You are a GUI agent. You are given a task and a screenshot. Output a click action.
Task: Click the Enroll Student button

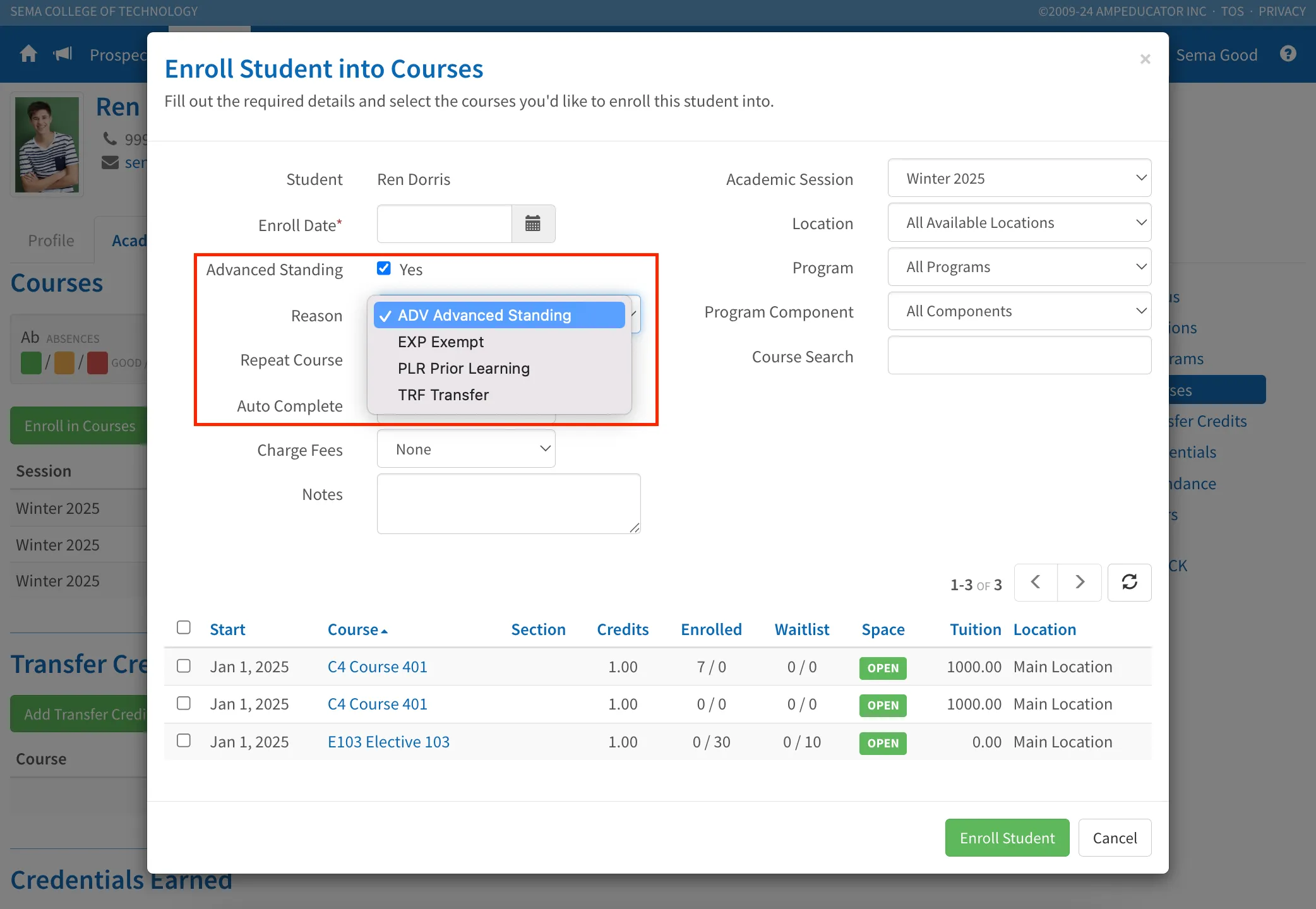coord(1007,838)
